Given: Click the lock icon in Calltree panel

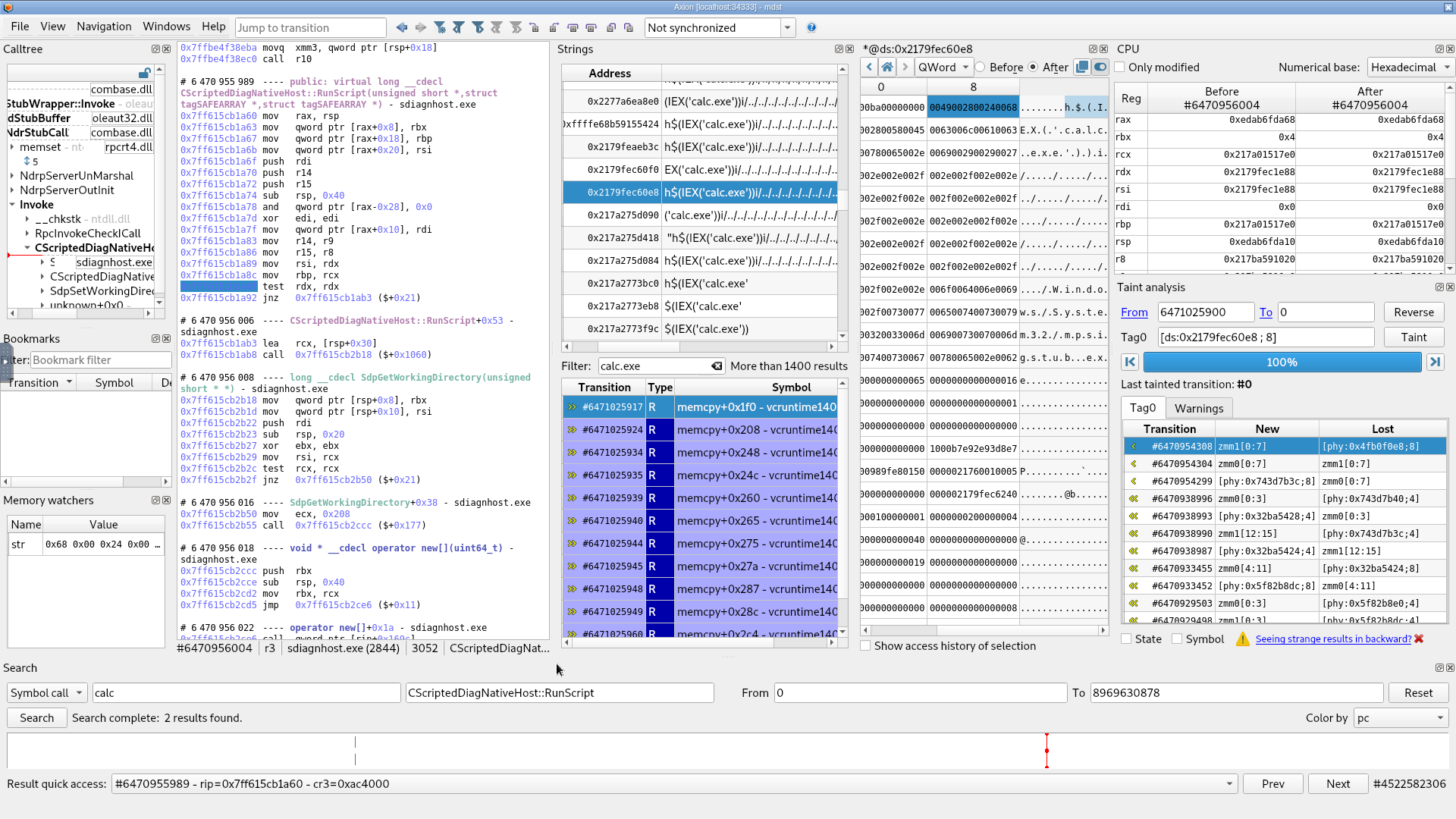Looking at the screenshot, I should point(144,73).
